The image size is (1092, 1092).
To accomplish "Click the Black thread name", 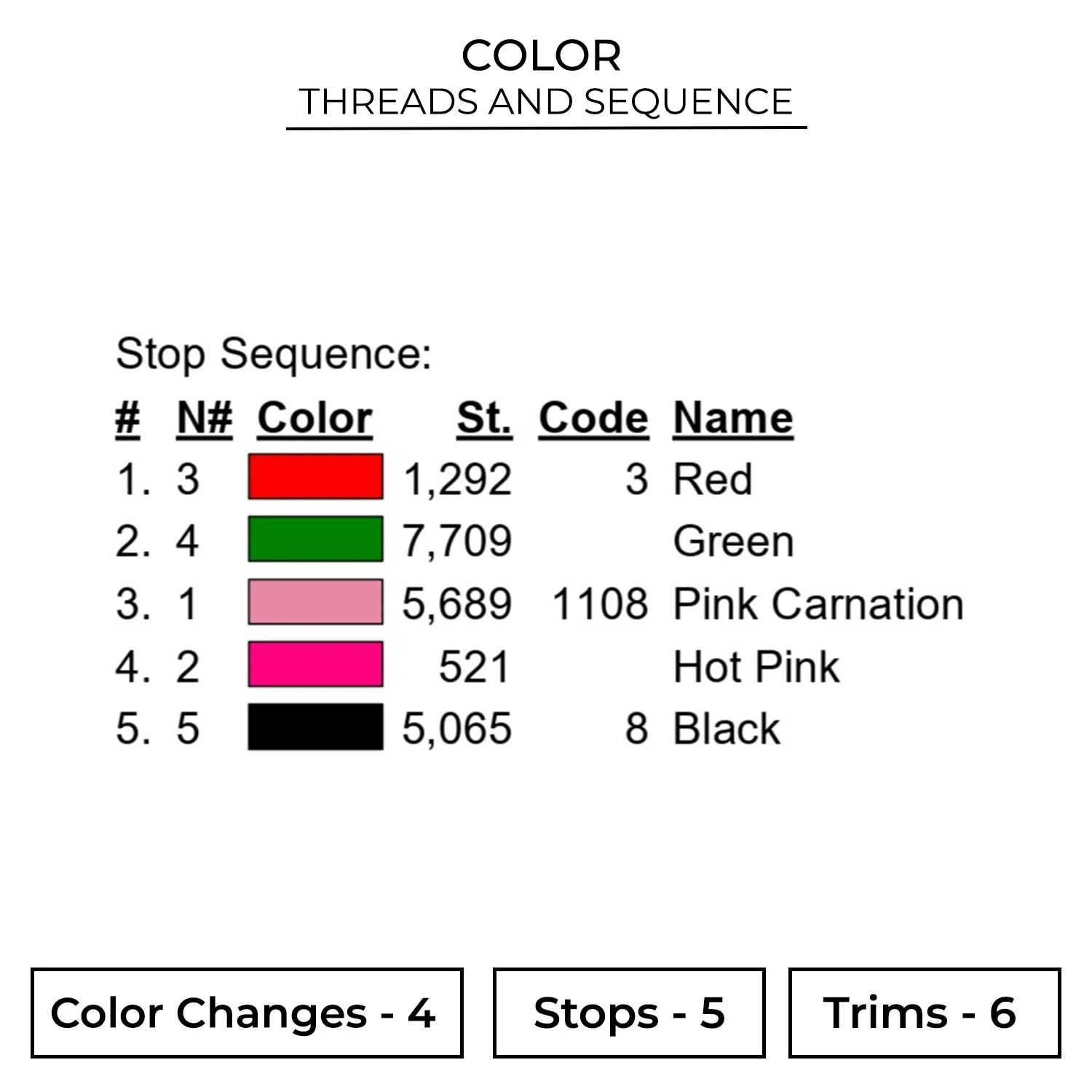I will [726, 729].
